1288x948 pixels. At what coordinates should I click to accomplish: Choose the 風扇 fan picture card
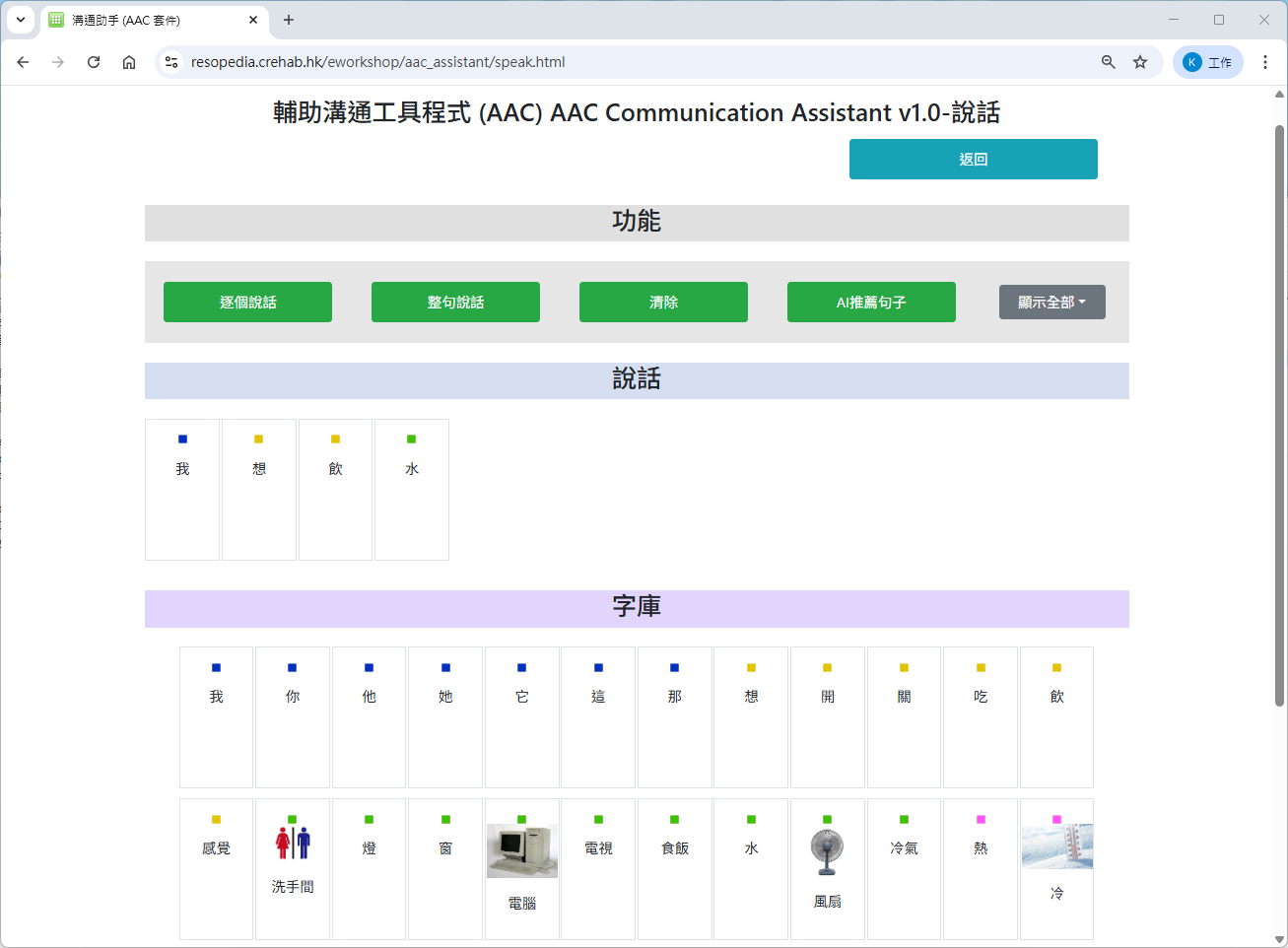[828, 867]
